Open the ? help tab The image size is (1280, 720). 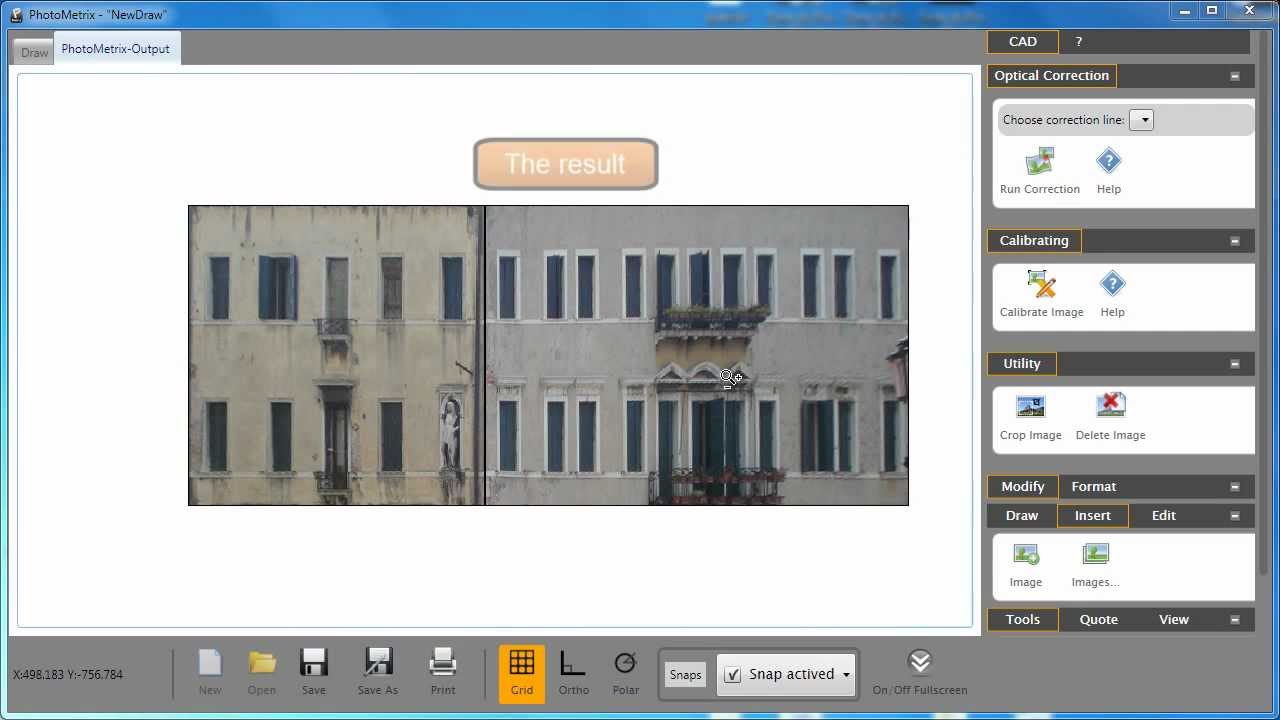click(x=1078, y=42)
